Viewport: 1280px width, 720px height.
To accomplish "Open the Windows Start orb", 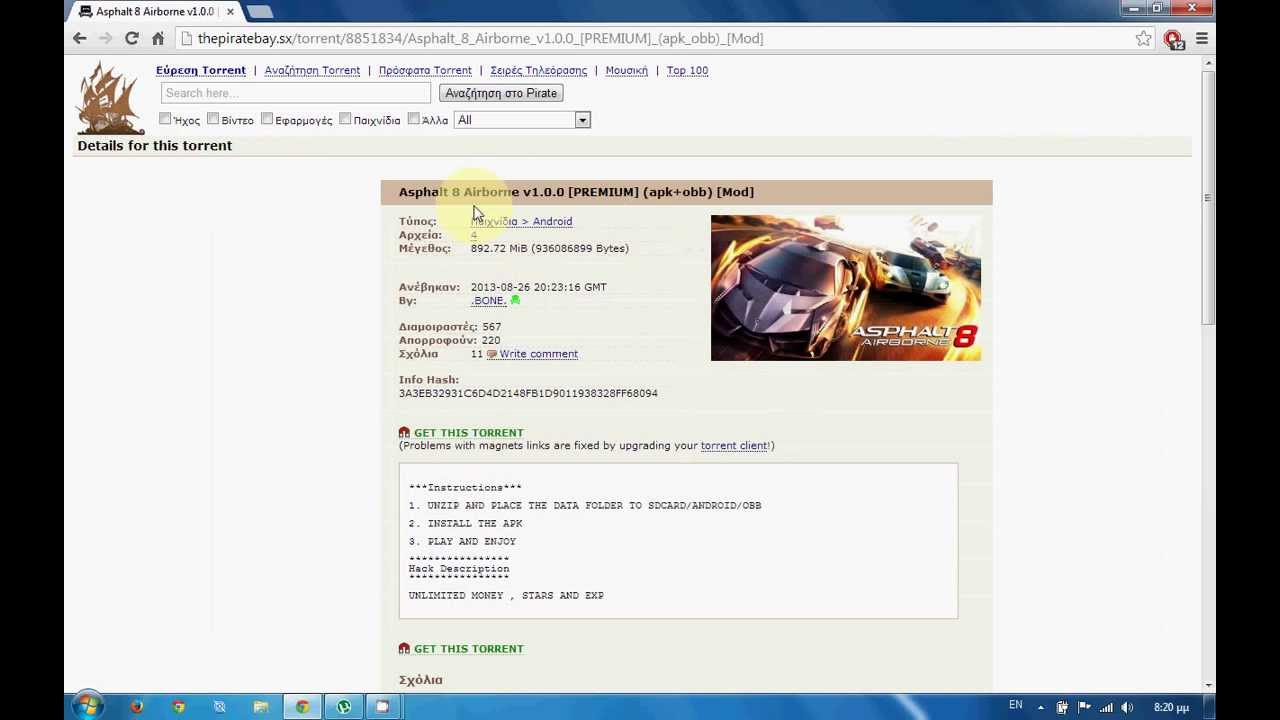I will point(87,706).
